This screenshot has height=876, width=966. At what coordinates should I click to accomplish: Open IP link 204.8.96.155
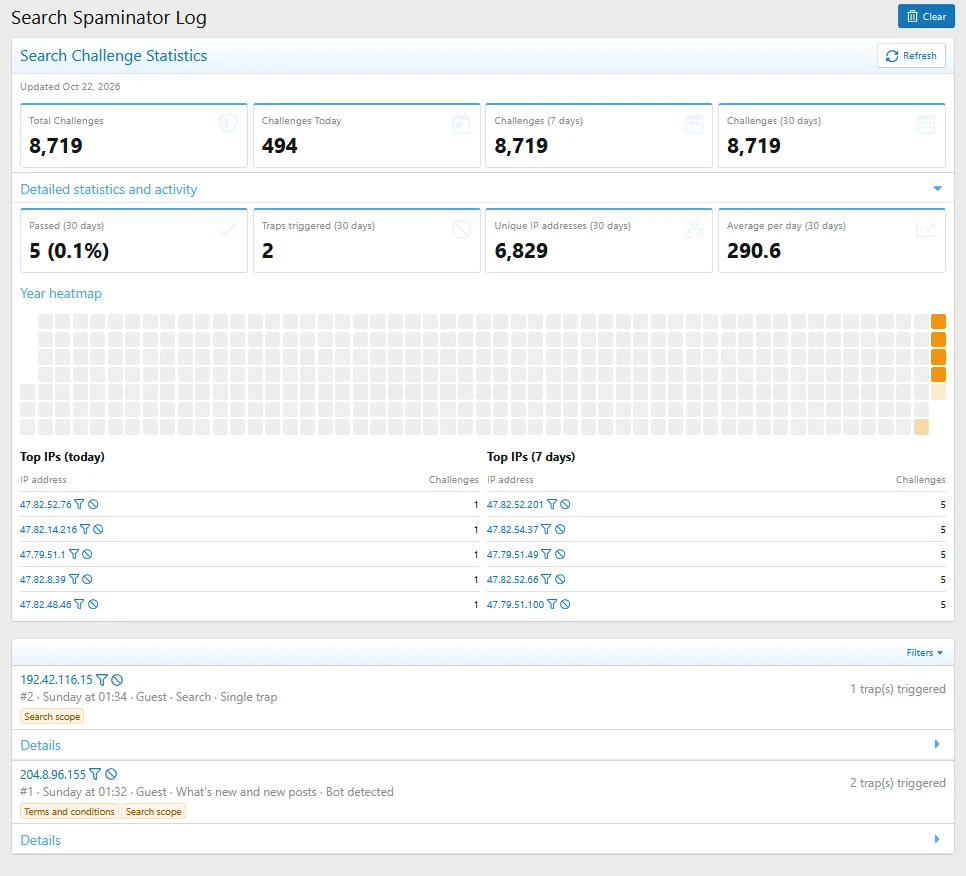tap(53, 774)
